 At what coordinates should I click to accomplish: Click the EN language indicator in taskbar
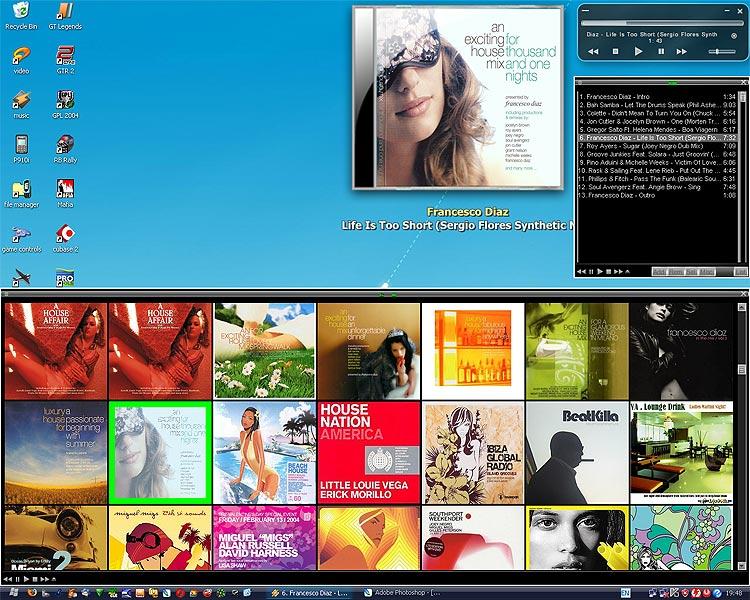coord(626,593)
